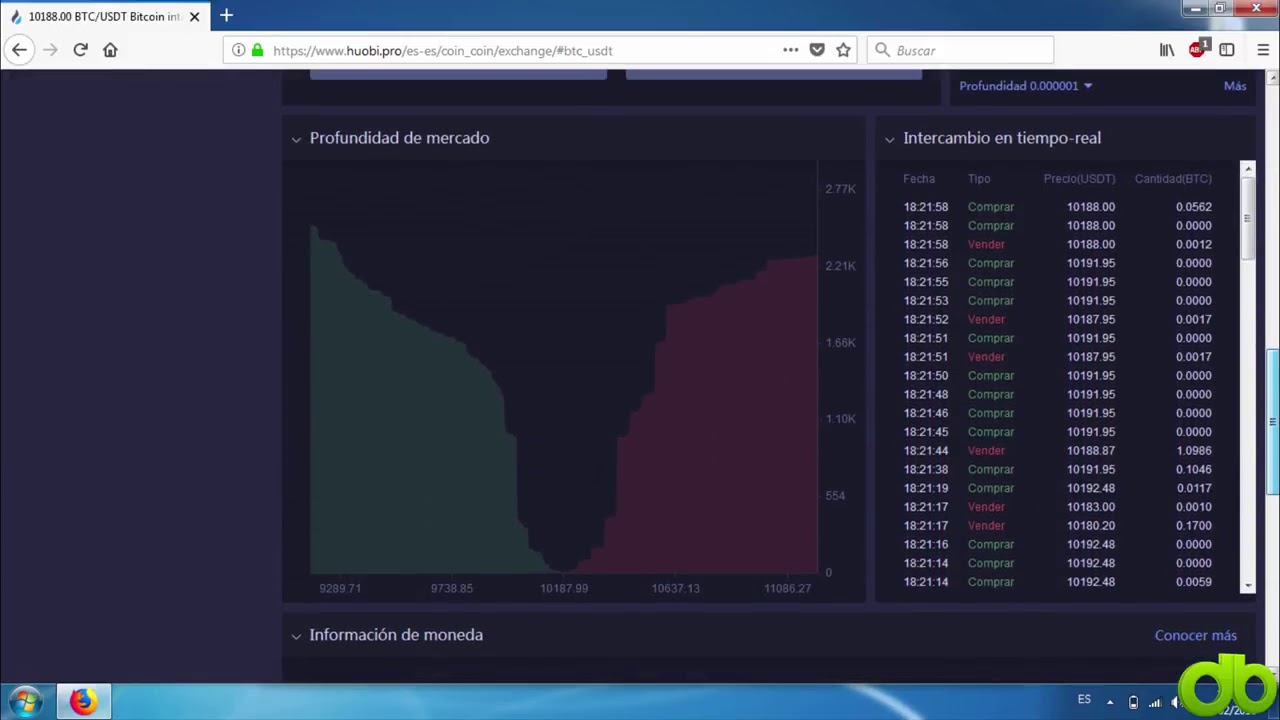
Task: Select the 18:21:56 trade timestamp
Action: pos(926,264)
